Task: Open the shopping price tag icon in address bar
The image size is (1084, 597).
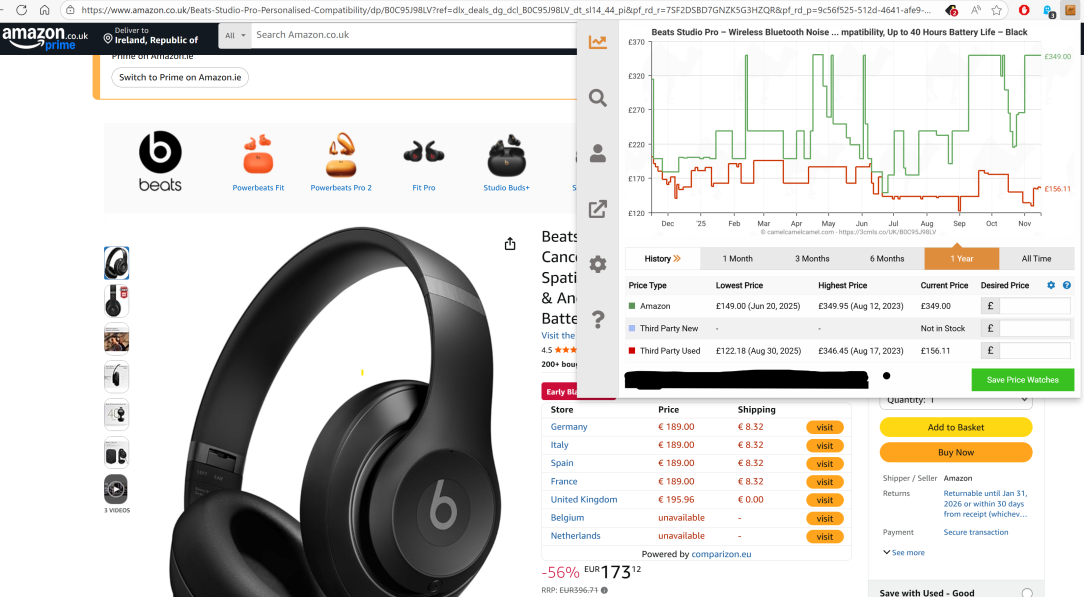Action: pyautogui.click(x=952, y=10)
